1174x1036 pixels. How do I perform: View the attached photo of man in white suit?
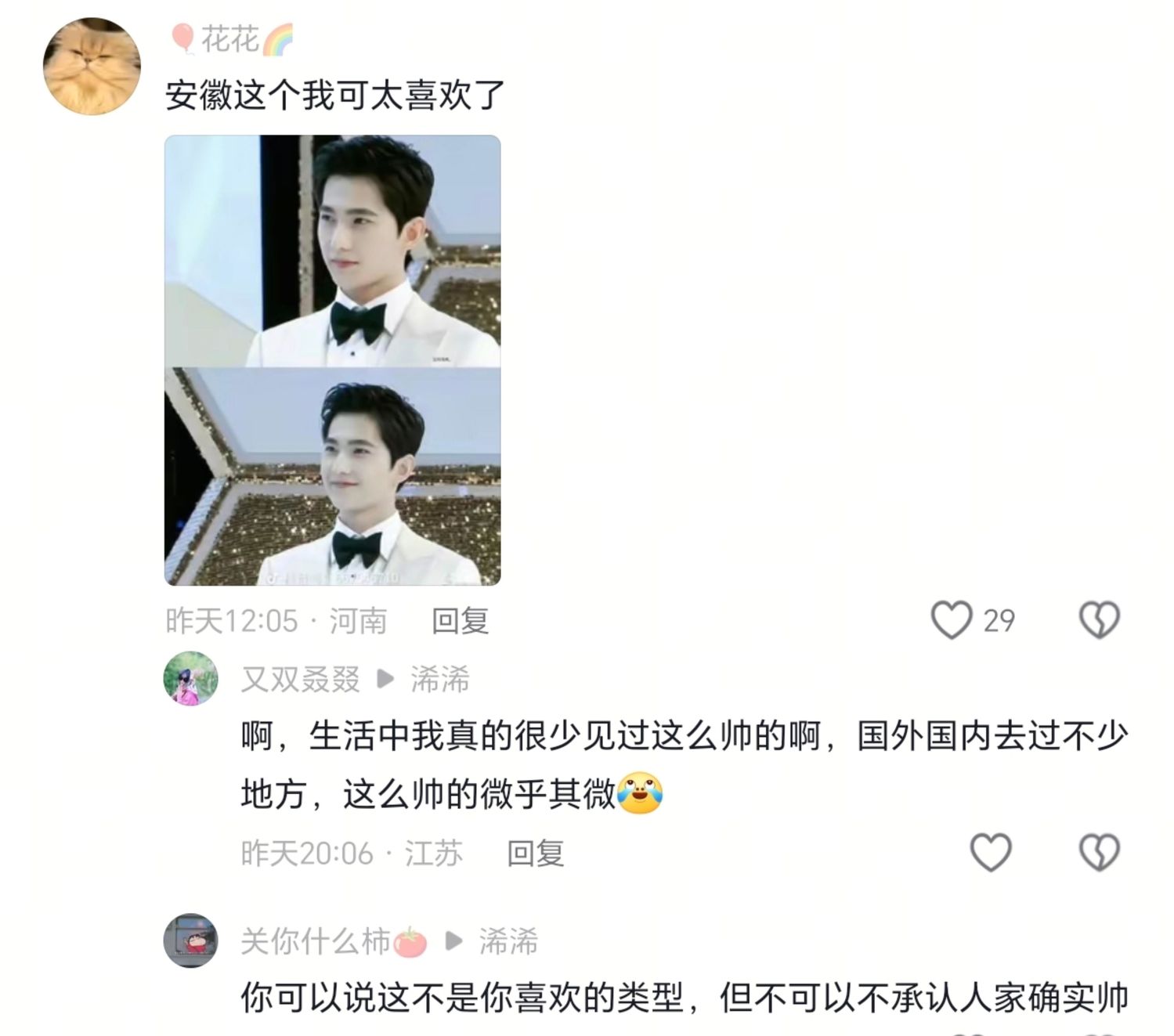pos(332,360)
